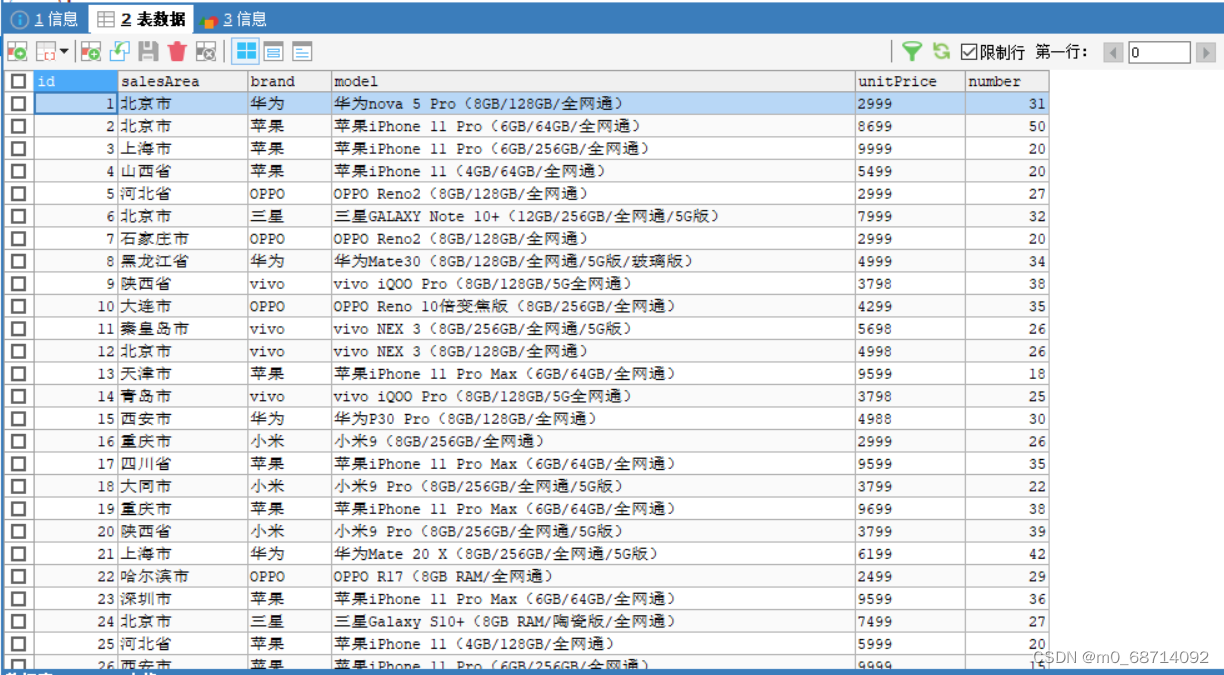The image size is (1224, 675).
Task: Check the row checkbox for id 8
Action: click(19, 261)
